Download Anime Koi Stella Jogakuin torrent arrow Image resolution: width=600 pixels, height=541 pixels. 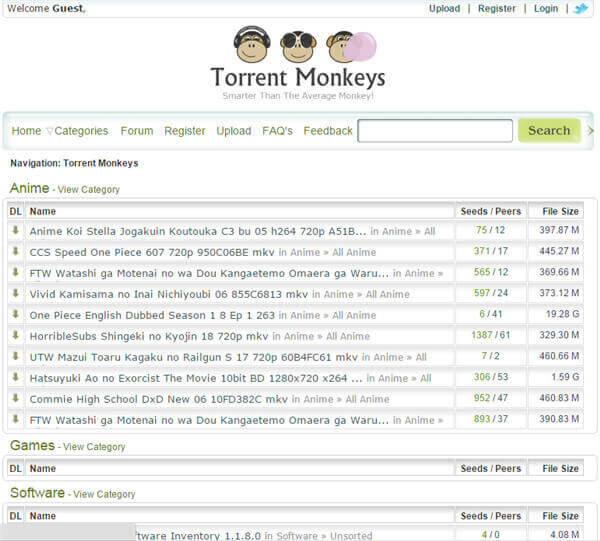coord(16,230)
